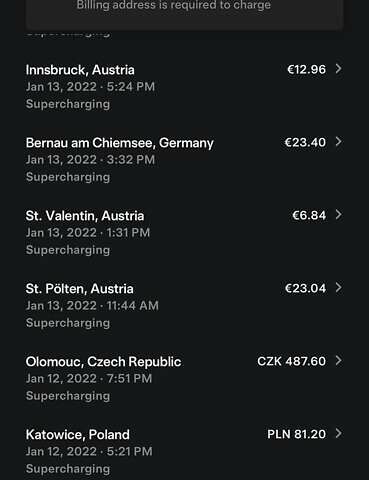Tap the chevron next to PLN 81.20
369x480 pixels.
point(338,434)
